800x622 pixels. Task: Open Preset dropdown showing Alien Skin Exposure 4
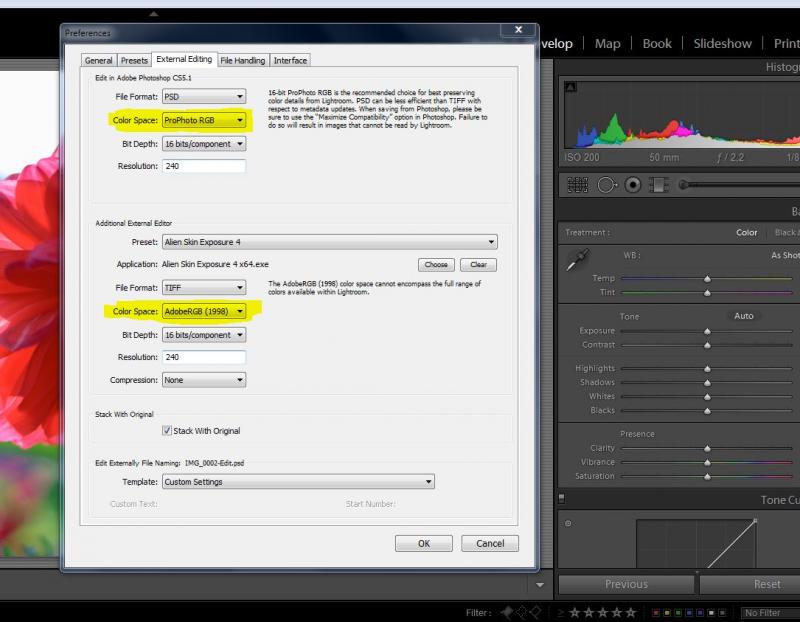click(330, 242)
